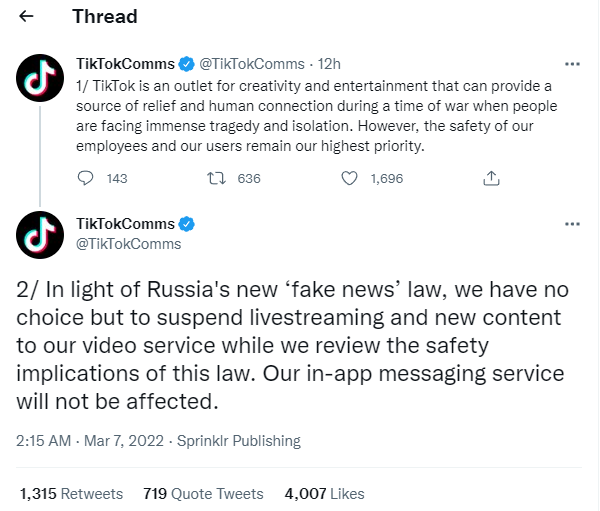Click the verified badge on the first tweet
Viewport: 600px width, 511px height.
[x=186, y=65]
